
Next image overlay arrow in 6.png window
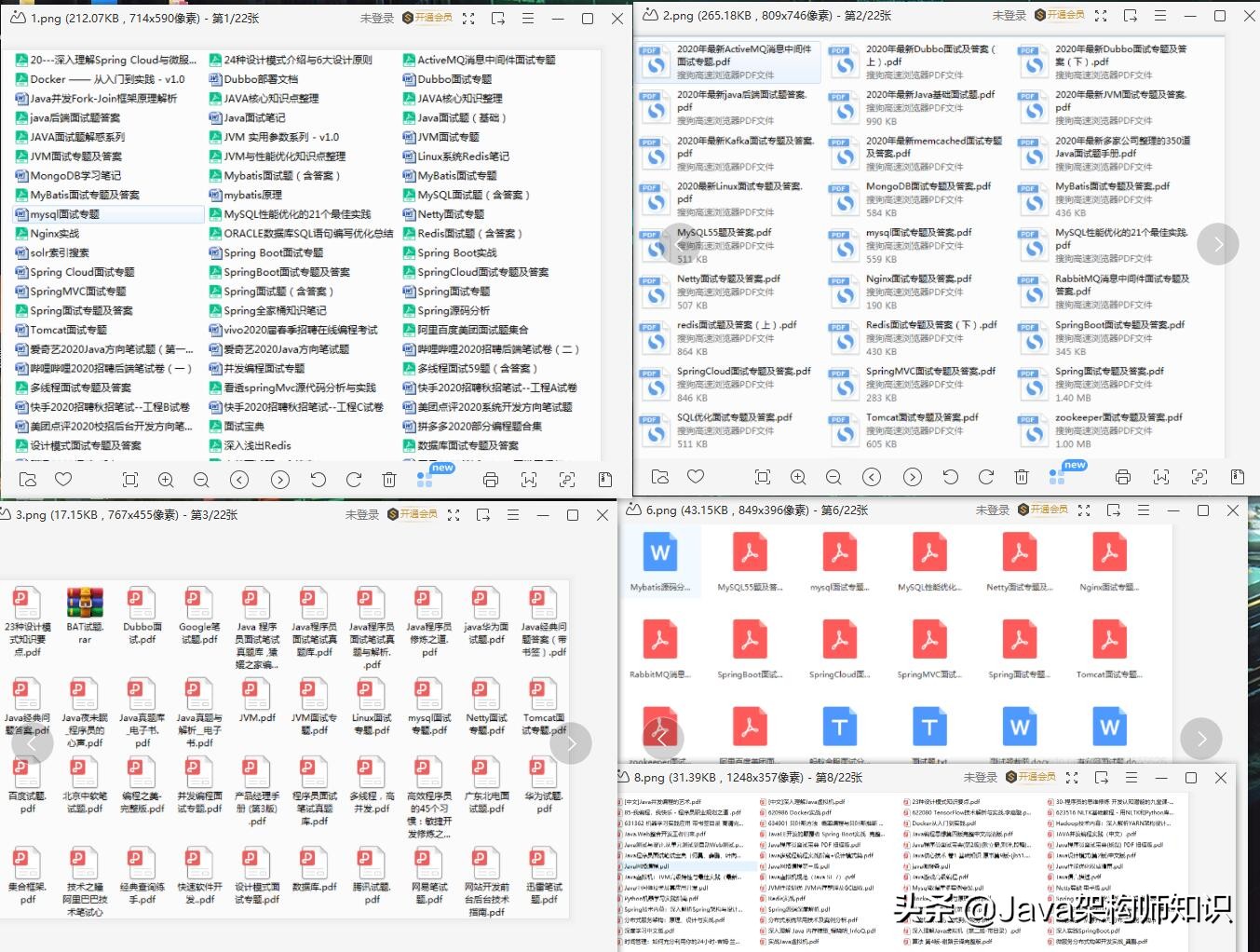(1201, 739)
